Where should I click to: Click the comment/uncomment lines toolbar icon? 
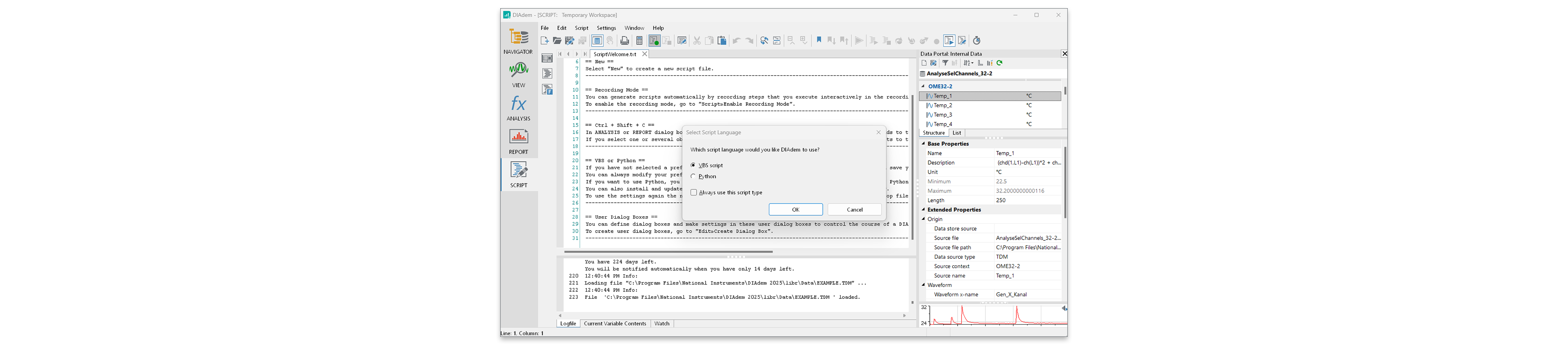tap(777, 41)
